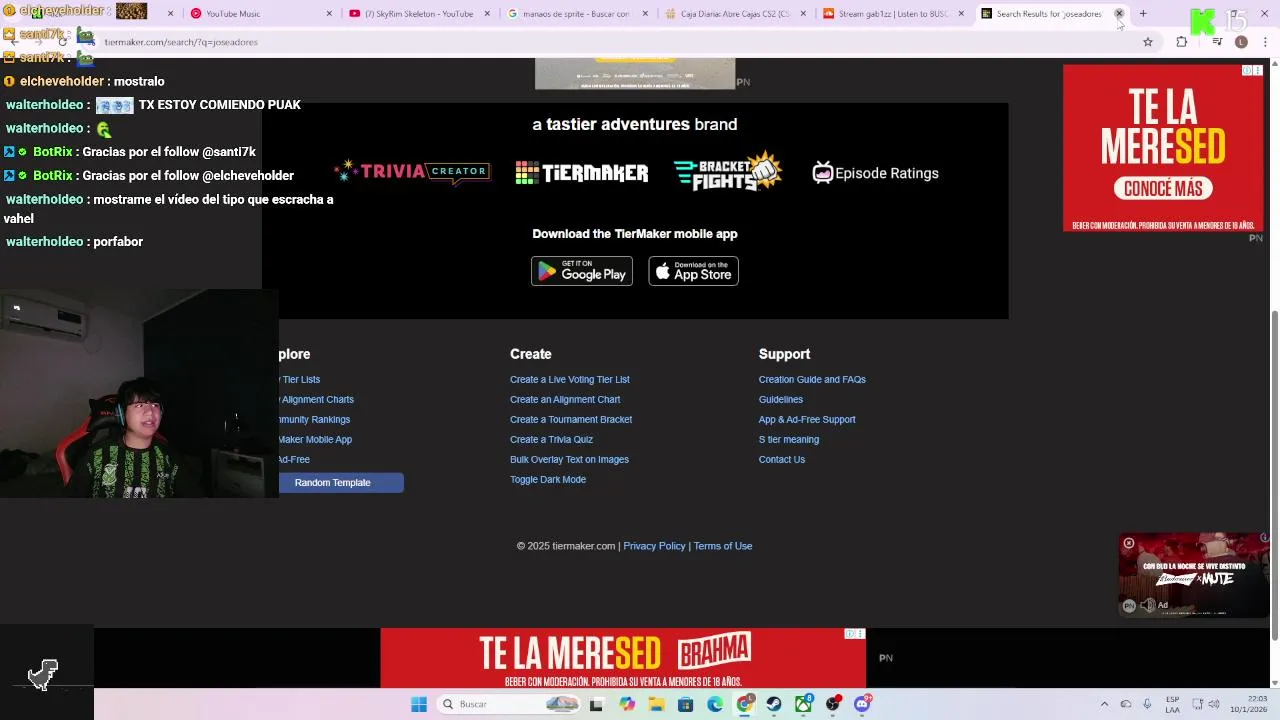Open the Privacy Policy link

(x=654, y=546)
